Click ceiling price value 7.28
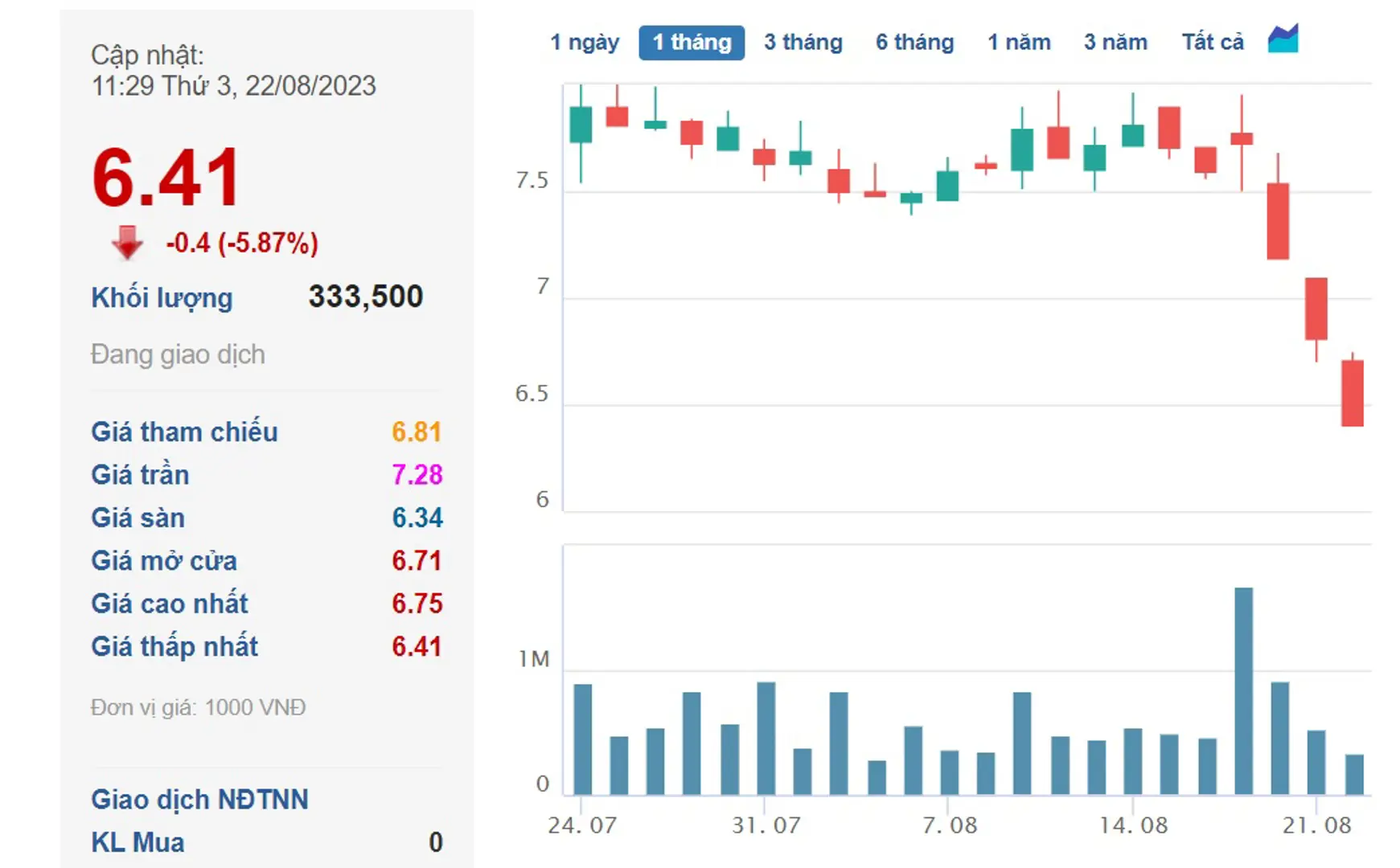Image resolution: width=1400 pixels, height=868 pixels. click(x=417, y=475)
